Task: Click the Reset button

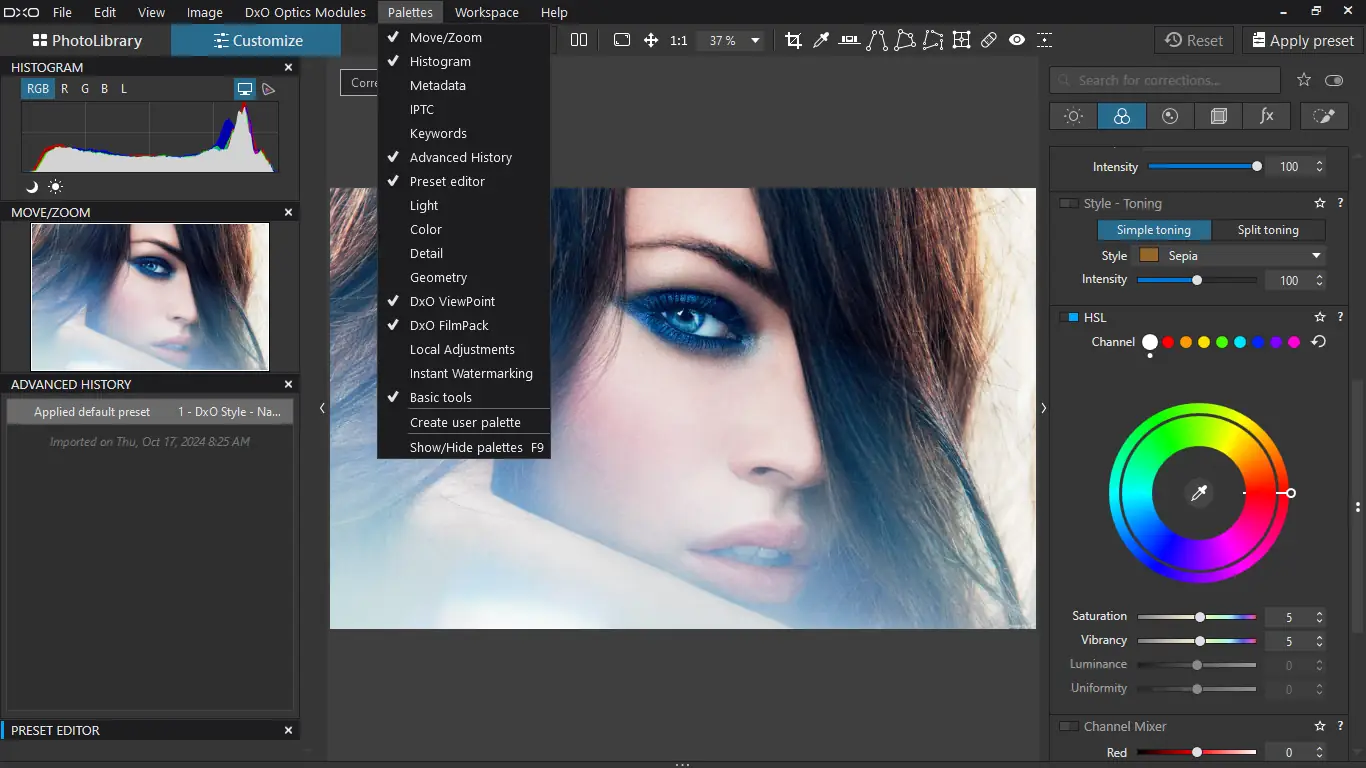Action: click(1194, 40)
